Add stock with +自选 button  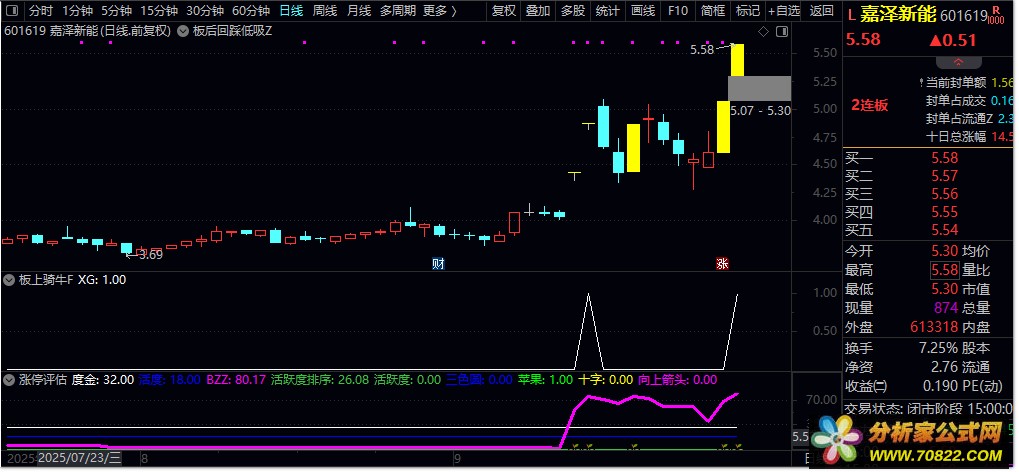(x=784, y=11)
